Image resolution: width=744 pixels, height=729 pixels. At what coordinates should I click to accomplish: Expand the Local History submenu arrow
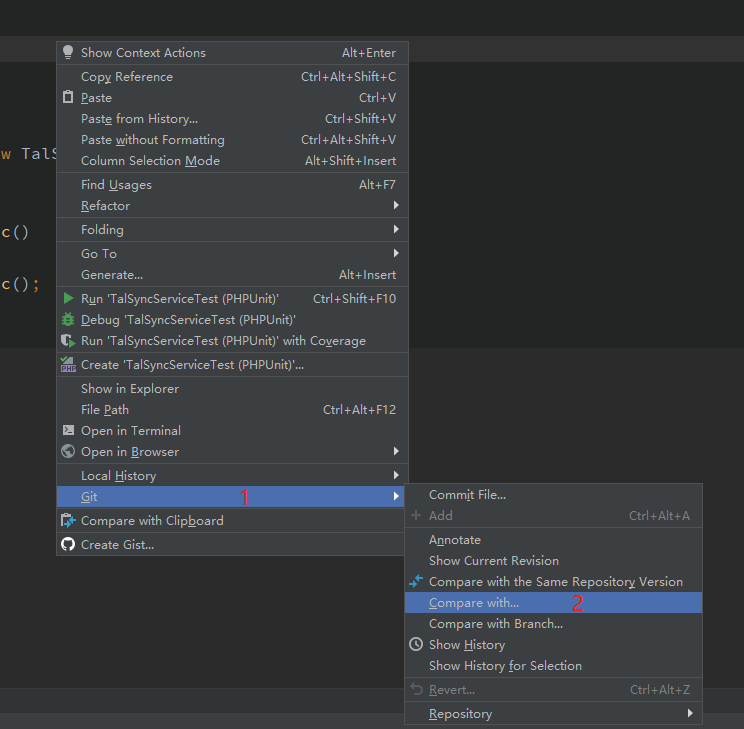(x=396, y=475)
